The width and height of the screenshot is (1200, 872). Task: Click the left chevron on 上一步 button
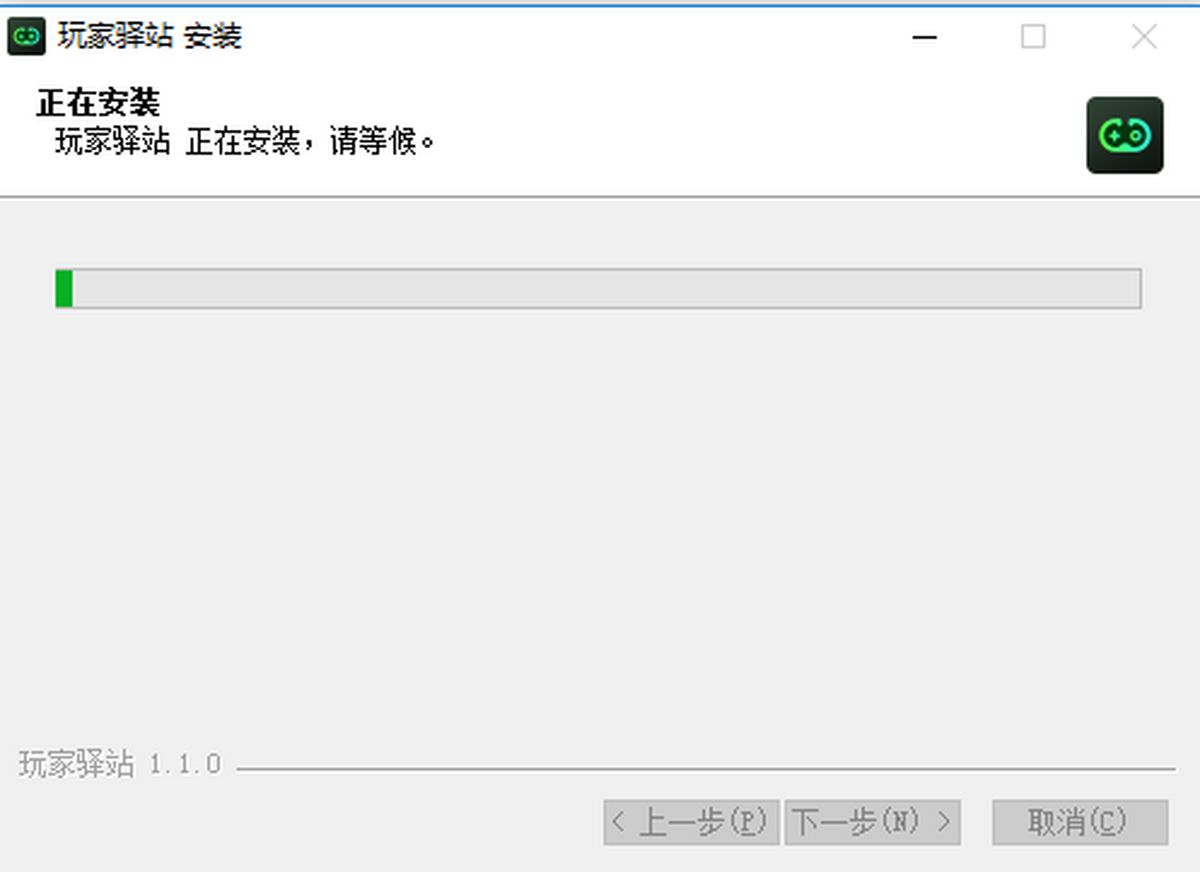[x=618, y=822]
